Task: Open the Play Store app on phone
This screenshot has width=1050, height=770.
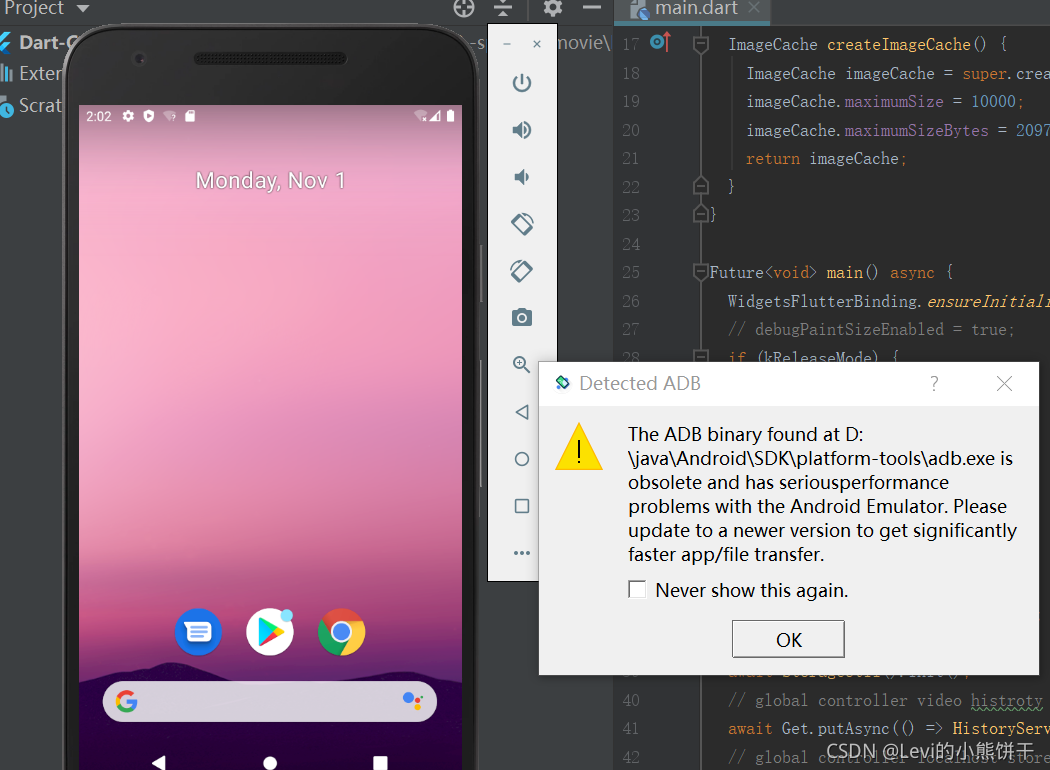Action: pyautogui.click(x=270, y=631)
